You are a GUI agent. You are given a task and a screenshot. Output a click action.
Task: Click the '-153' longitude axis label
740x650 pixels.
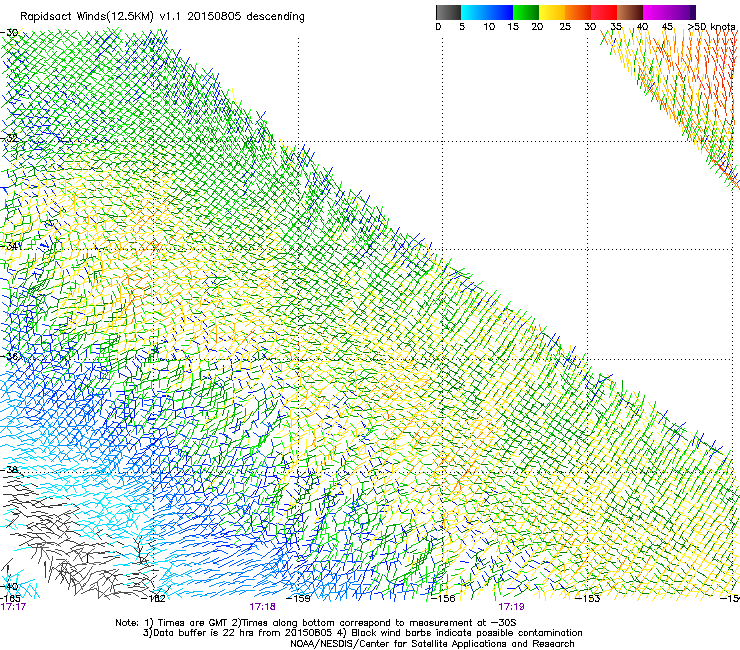588,599
